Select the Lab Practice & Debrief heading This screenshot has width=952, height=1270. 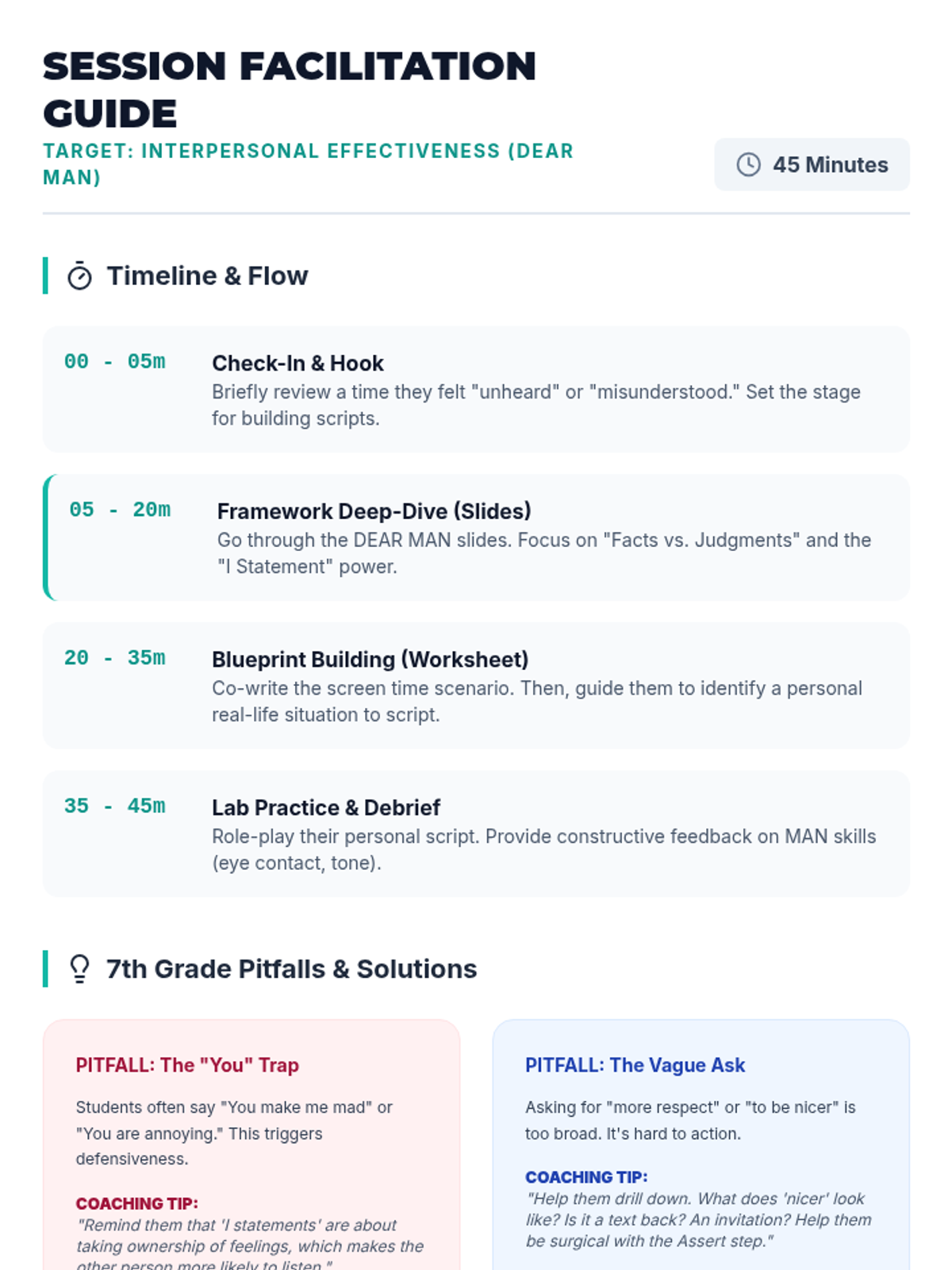coord(325,807)
